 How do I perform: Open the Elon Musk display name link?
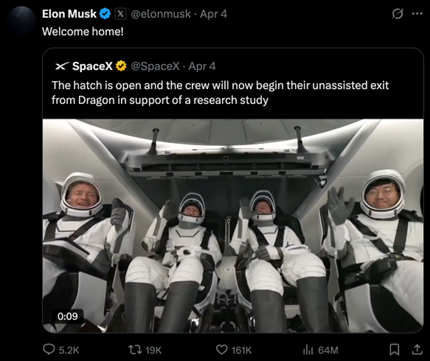click(x=69, y=14)
